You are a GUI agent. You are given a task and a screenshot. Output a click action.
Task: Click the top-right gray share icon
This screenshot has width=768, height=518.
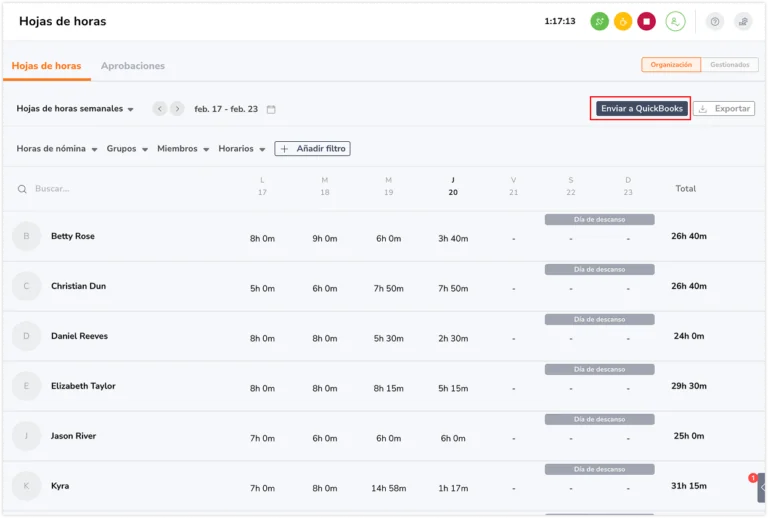coord(743,22)
